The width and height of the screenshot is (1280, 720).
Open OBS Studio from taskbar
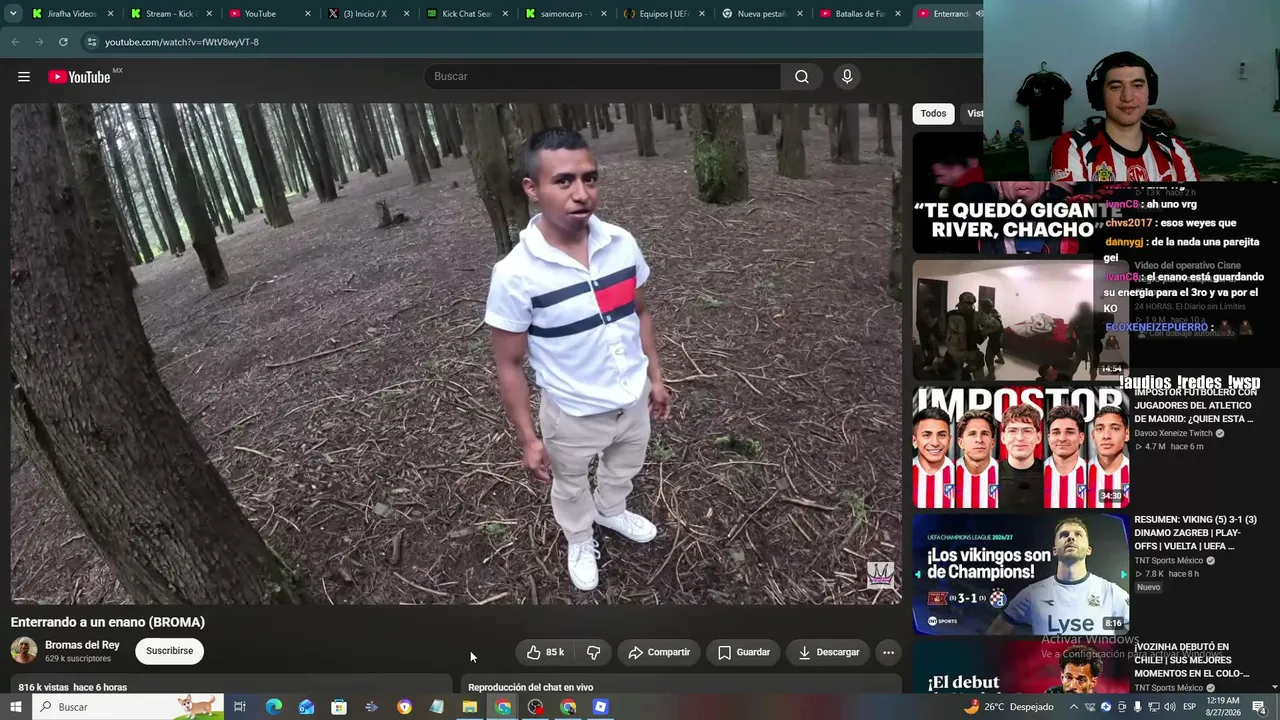pyautogui.click(x=536, y=707)
